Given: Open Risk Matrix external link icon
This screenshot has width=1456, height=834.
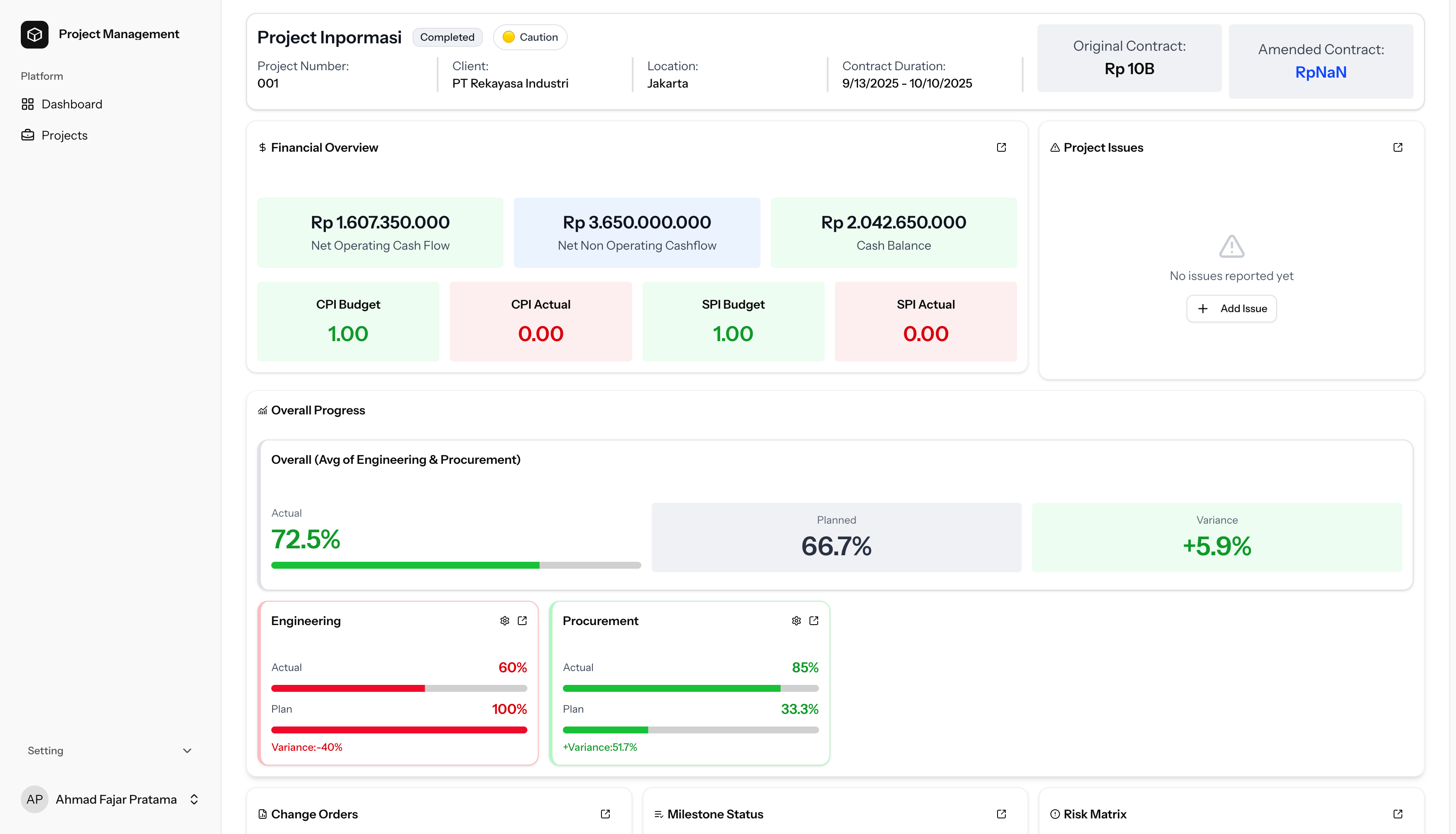Looking at the screenshot, I should [x=1398, y=814].
